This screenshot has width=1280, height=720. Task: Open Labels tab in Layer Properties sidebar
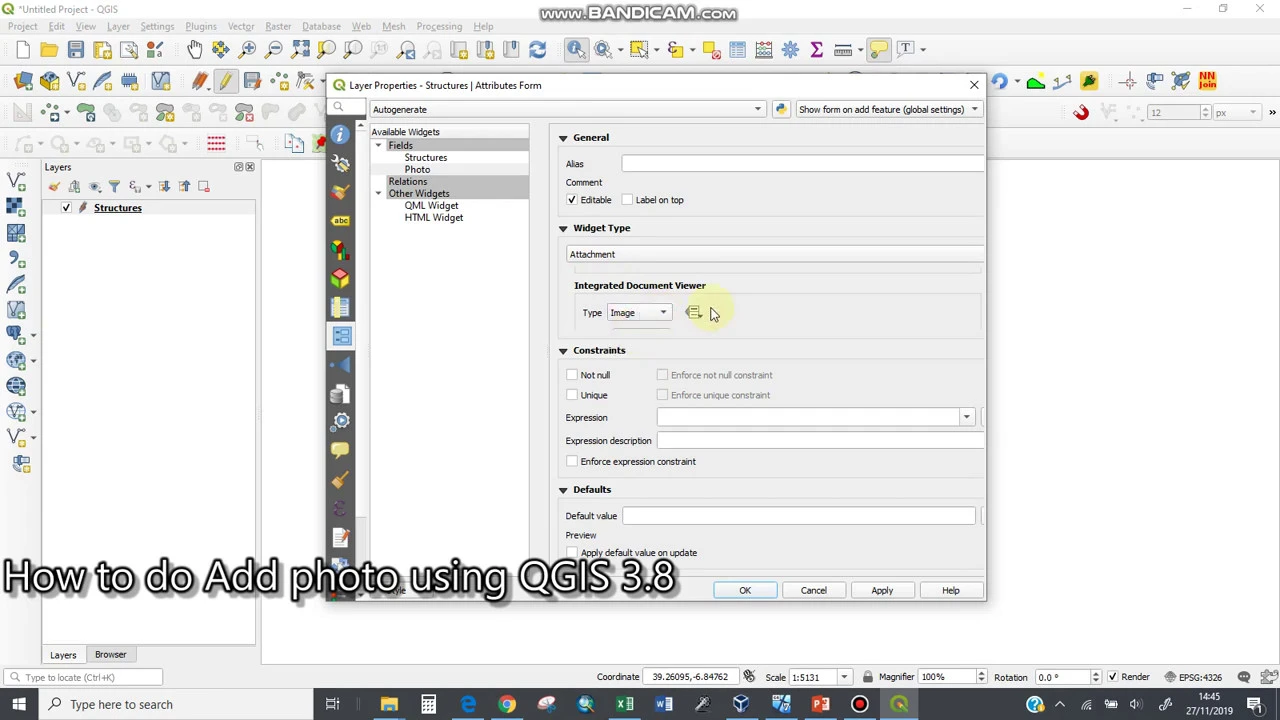point(340,220)
